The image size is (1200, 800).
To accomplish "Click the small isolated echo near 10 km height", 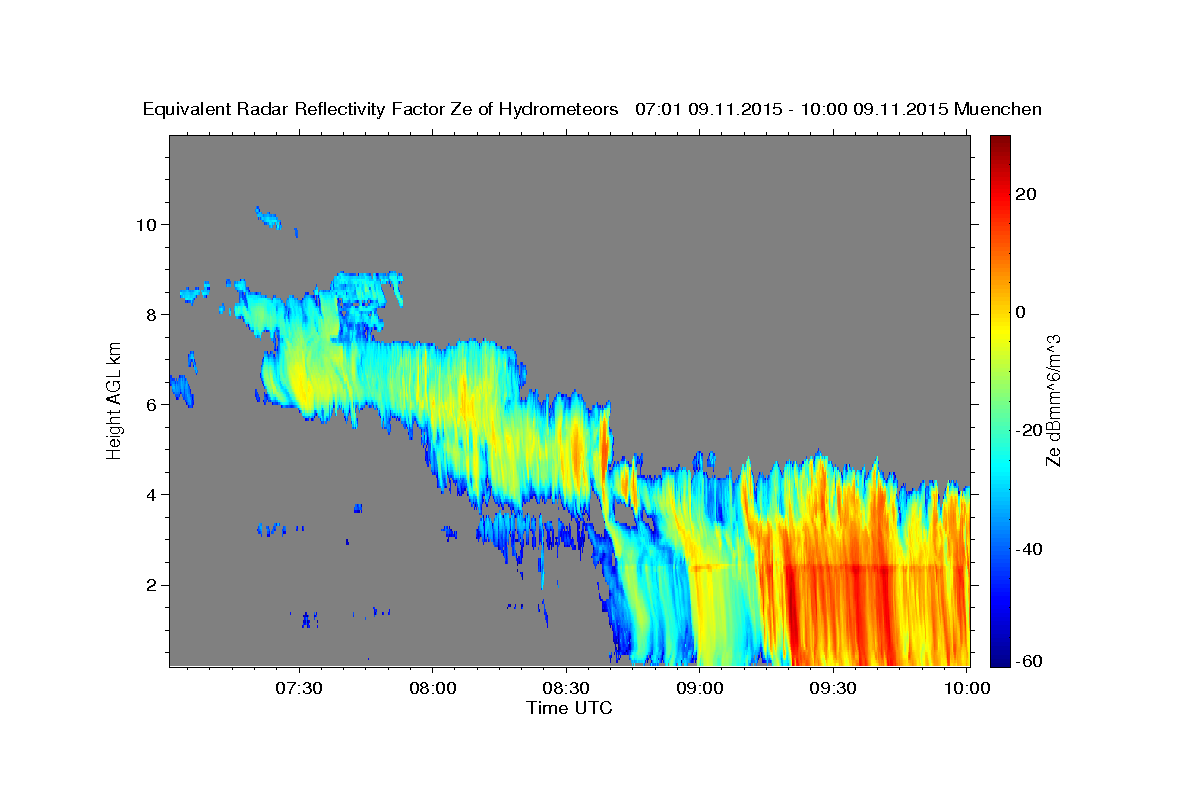I will click(270, 217).
